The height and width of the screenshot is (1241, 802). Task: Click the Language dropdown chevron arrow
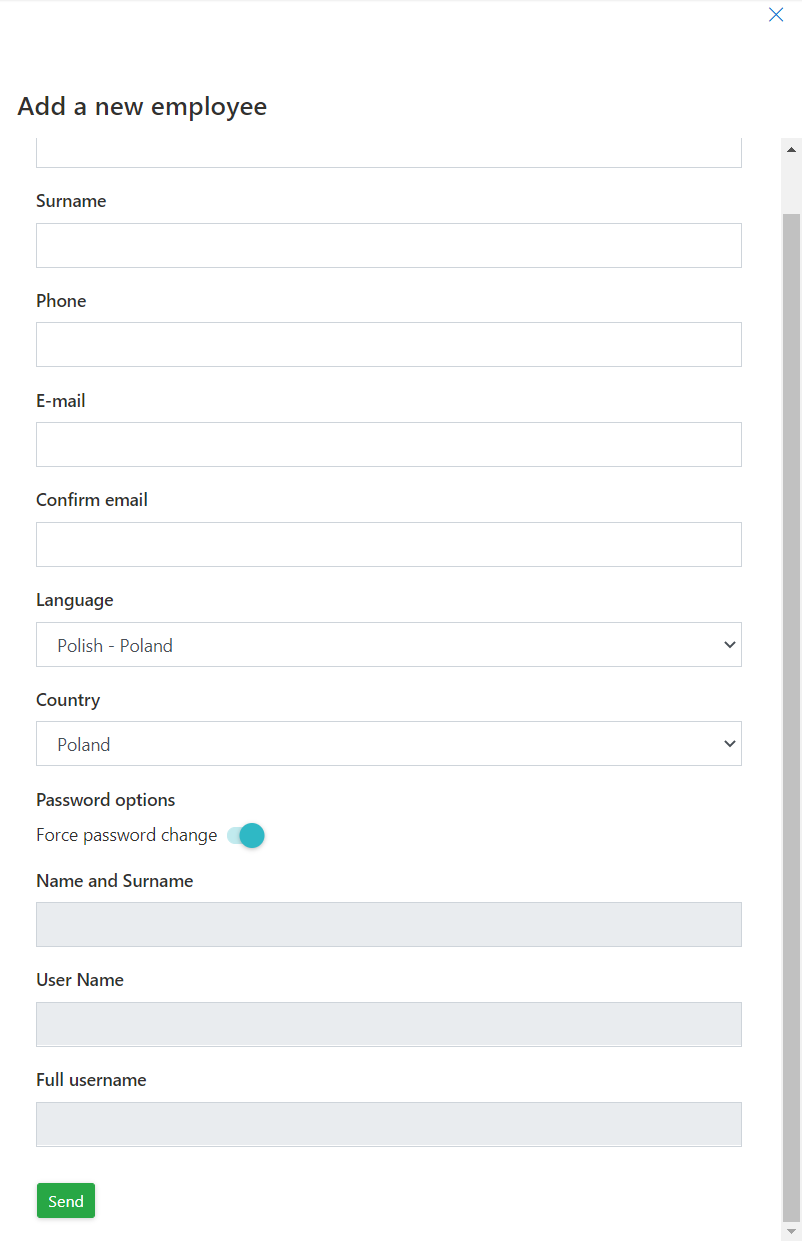tap(729, 645)
